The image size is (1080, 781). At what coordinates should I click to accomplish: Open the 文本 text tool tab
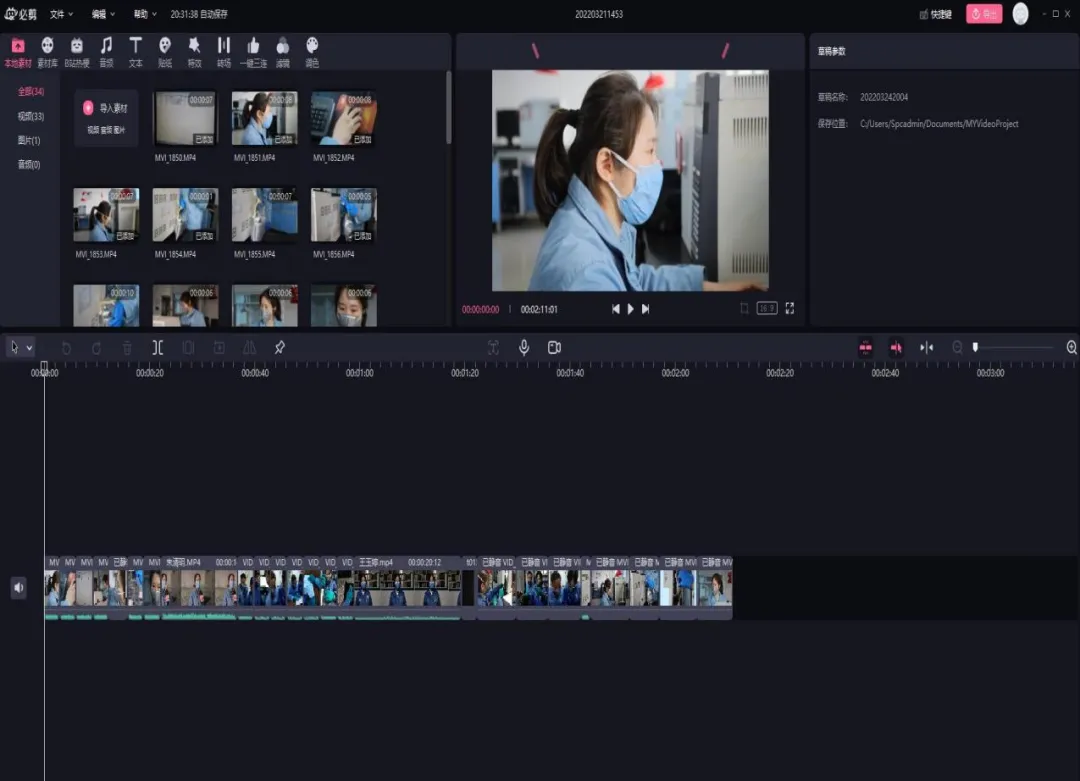coord(136,52)
